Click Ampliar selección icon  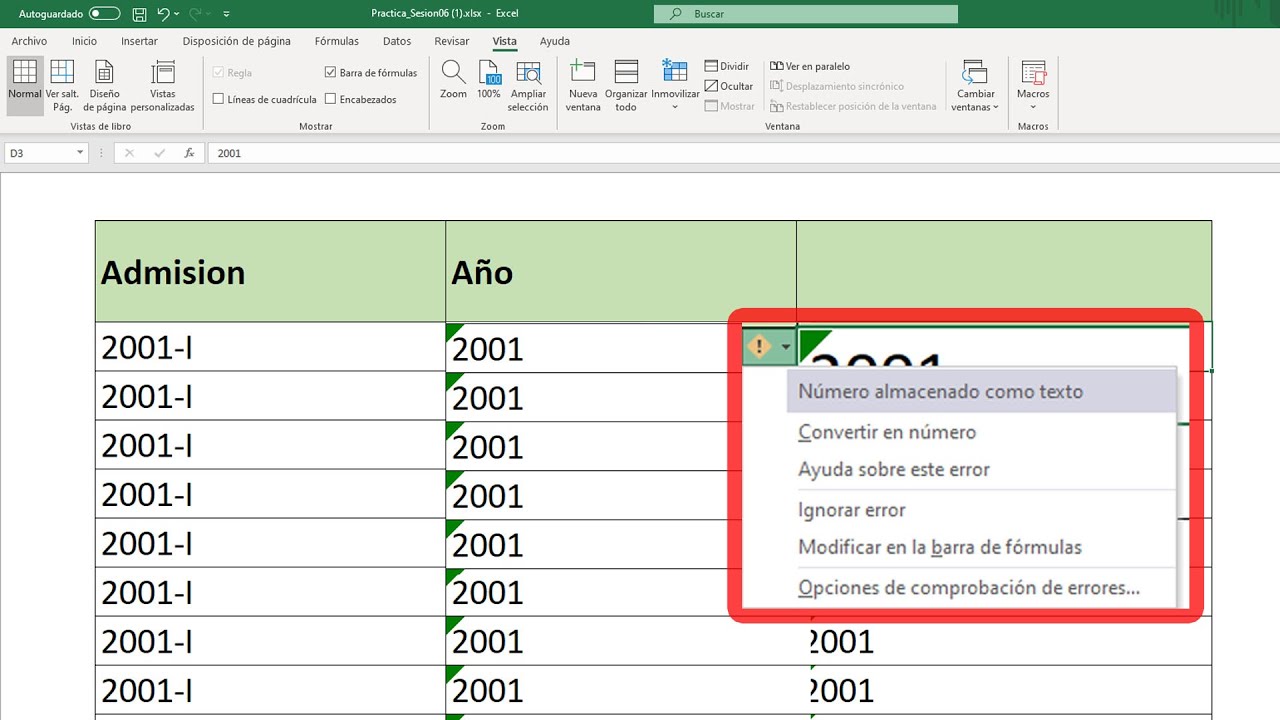click(x=528, y=73)
